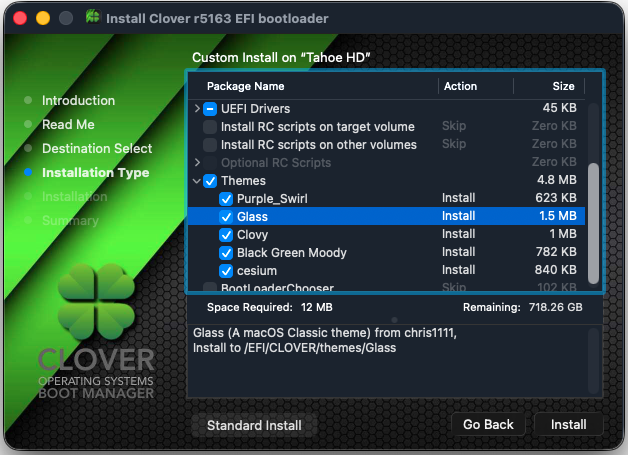Click the Action column header
The height and width of the screenshot is (455, 628).
(461, 86)
